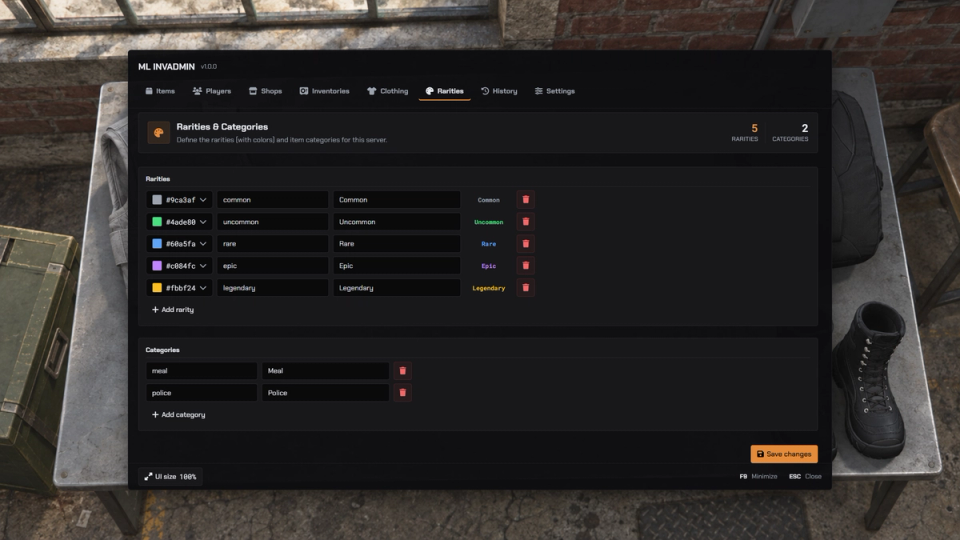Click the palette icon beside Rarities & Categories
The height and width of the screenshot is (540, 960).
coord(159,133)
